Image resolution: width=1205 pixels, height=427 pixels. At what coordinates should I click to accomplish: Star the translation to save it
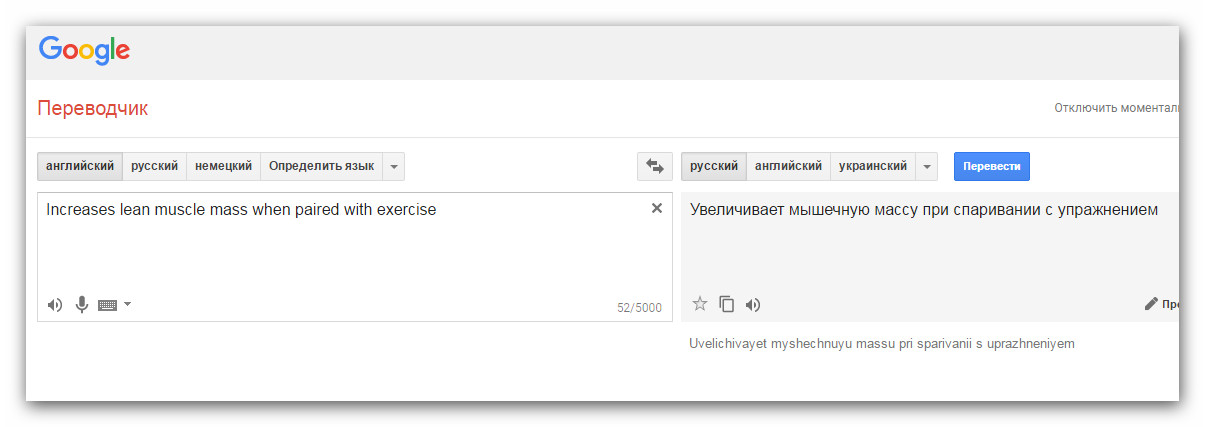[x=700, y=304]
